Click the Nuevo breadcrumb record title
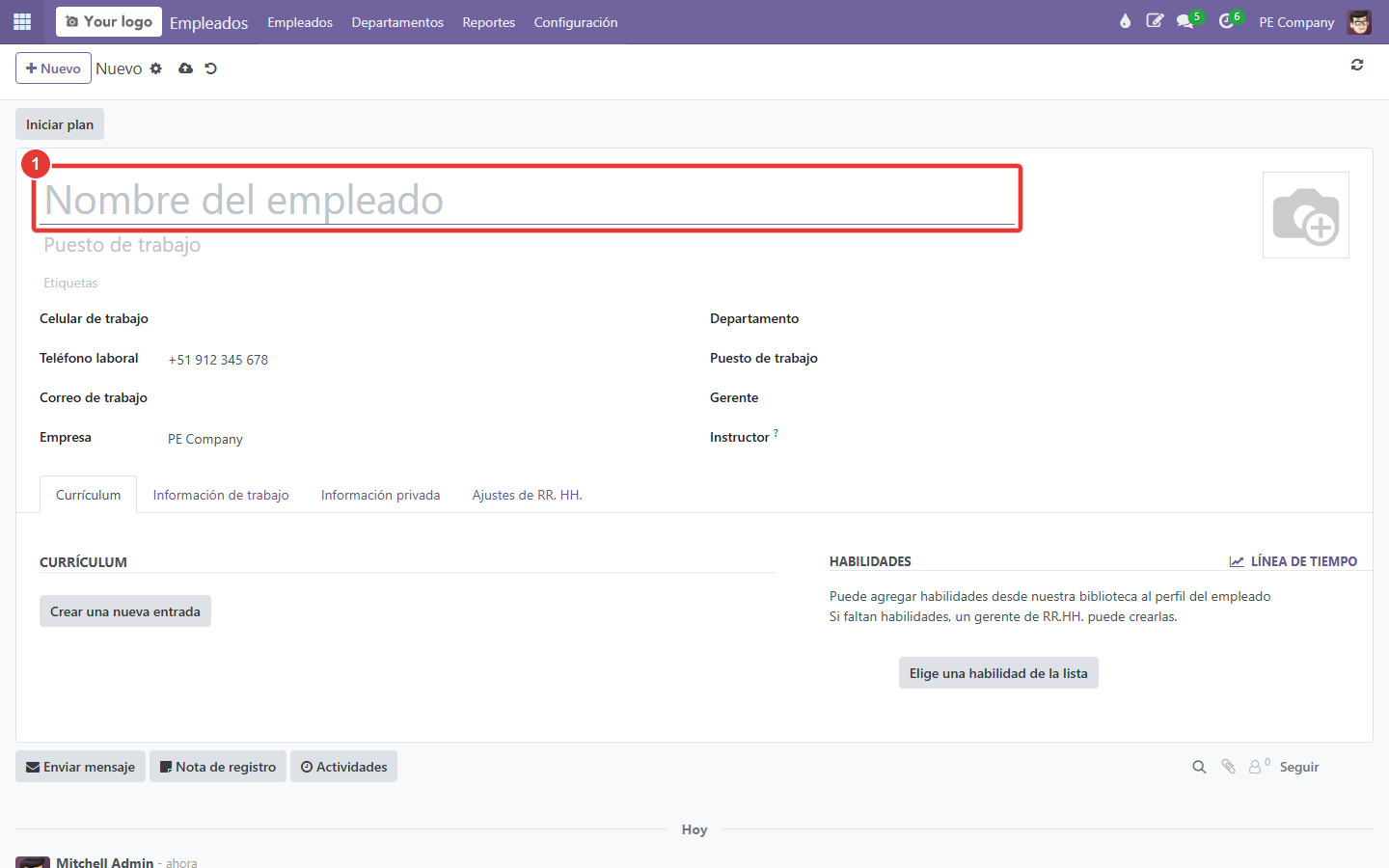 119,68
